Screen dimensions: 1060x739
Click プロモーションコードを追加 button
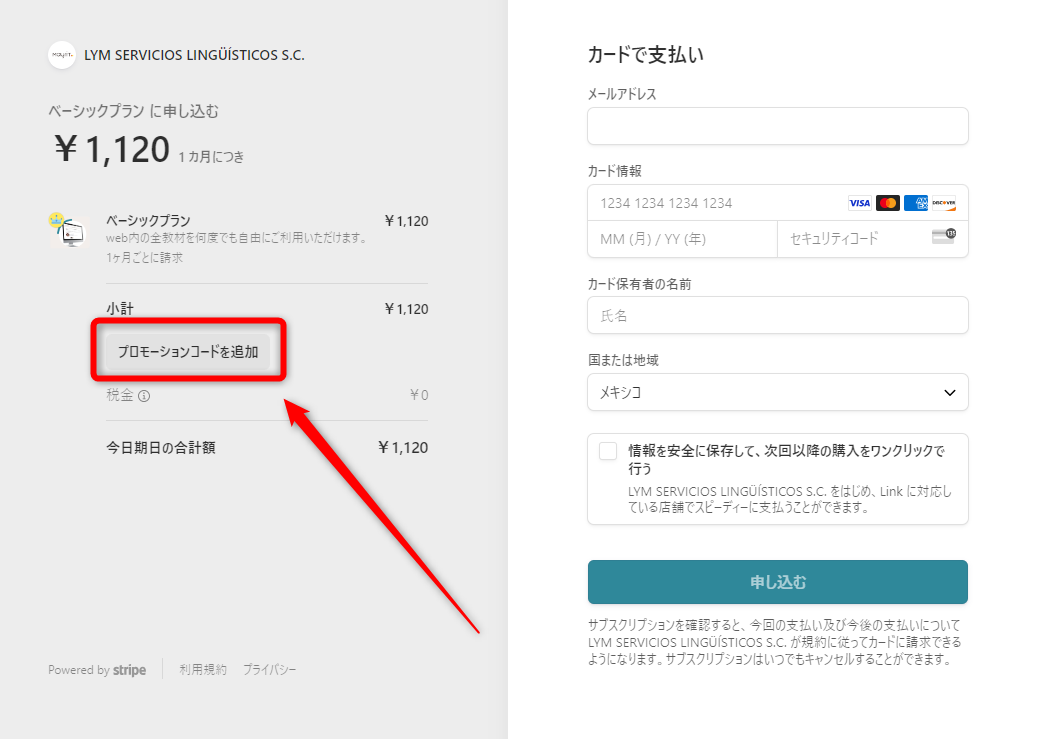click(x=188, y=352)
